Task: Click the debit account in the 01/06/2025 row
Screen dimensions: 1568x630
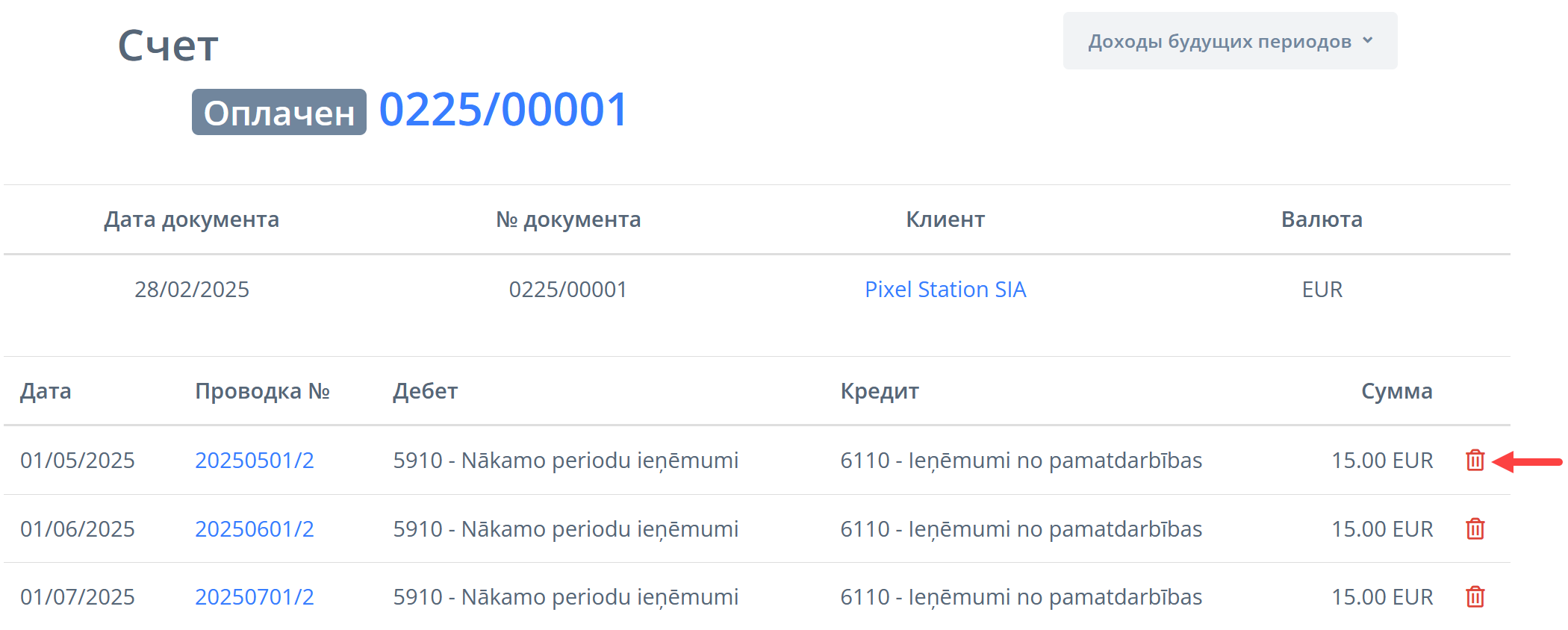Action: (x=565, y=529)
